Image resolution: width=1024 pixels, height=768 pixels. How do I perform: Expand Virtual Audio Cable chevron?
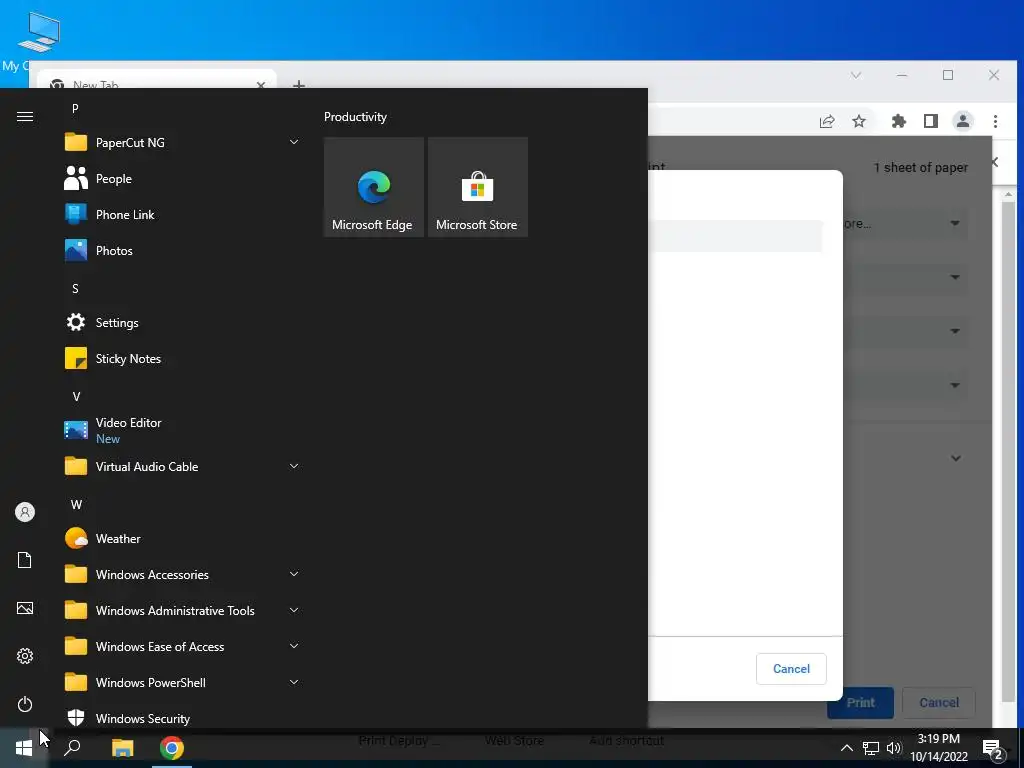[294, 466]
